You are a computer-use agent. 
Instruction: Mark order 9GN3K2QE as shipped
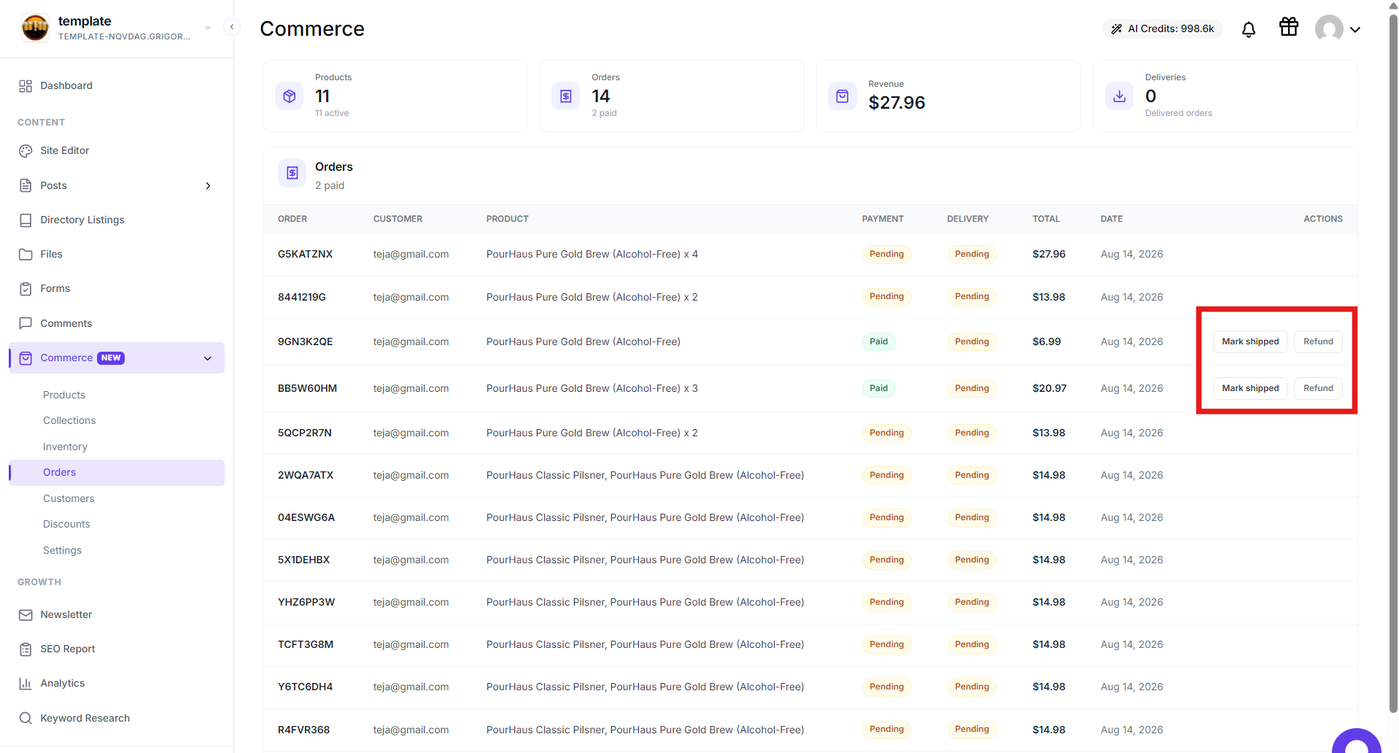(1250, 342)
